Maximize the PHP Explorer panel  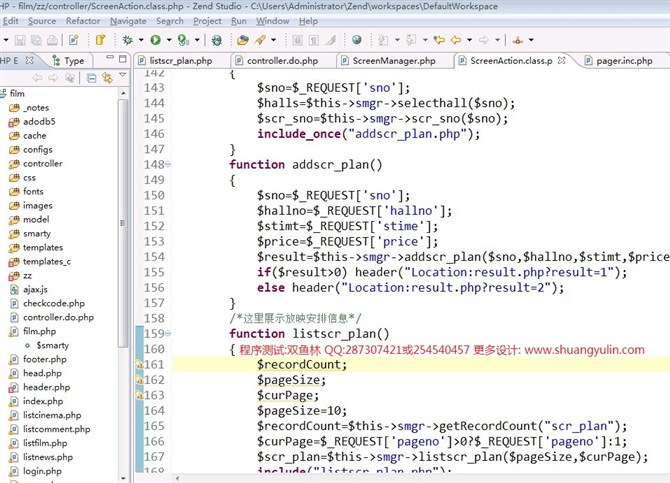coord(123,59)
